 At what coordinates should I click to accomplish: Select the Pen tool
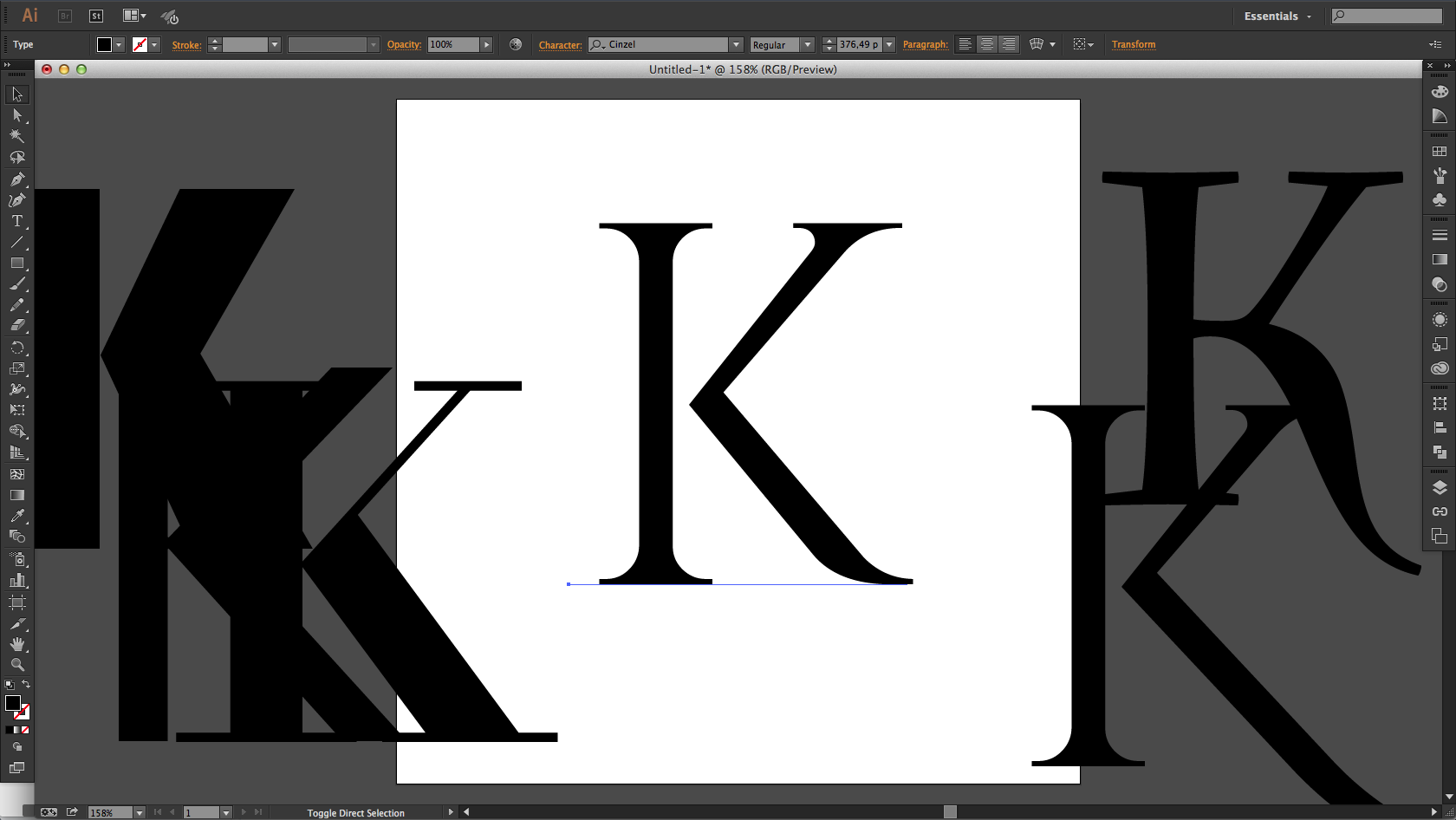pyautogui.click(x=17, y=179)
